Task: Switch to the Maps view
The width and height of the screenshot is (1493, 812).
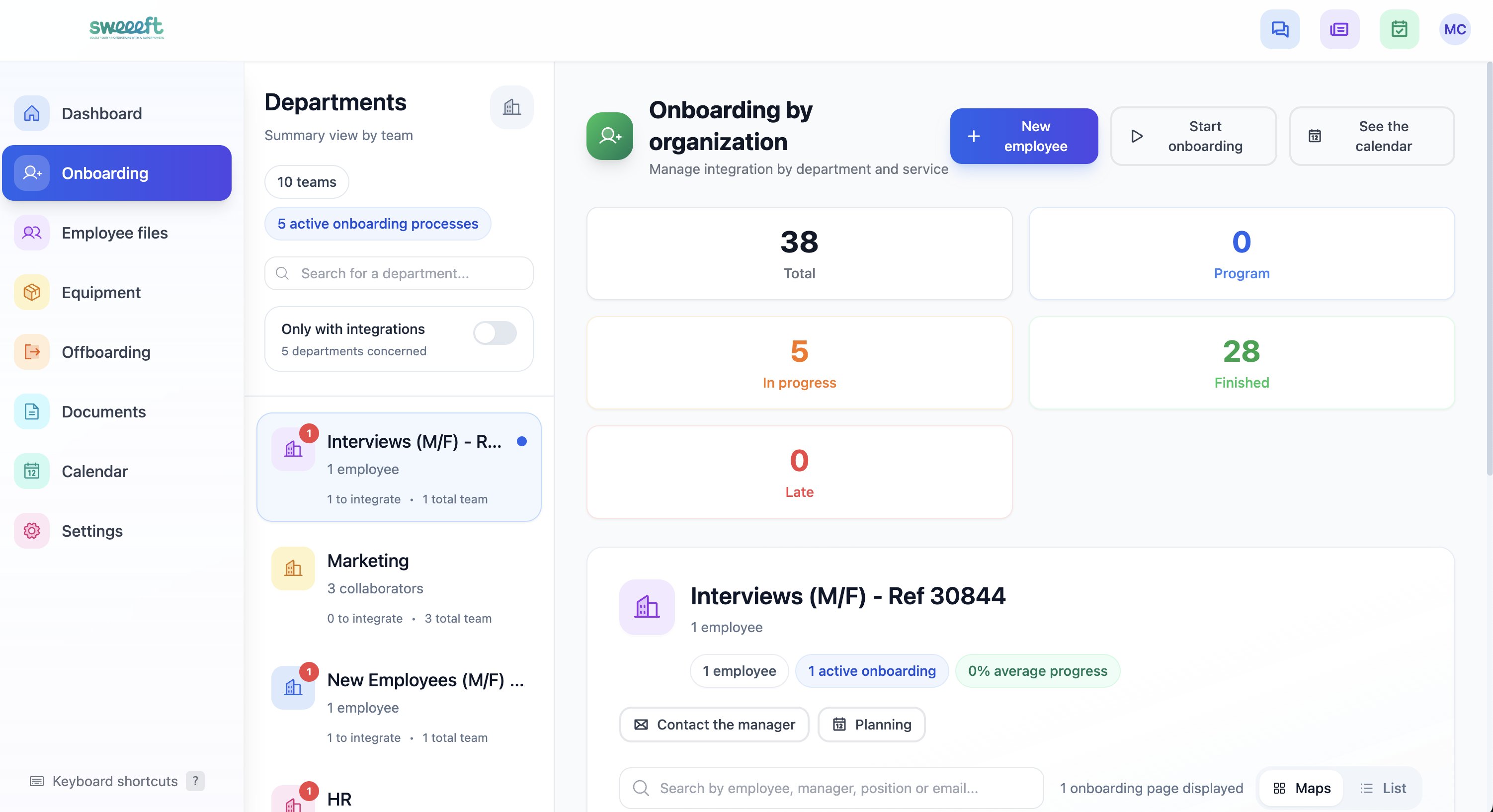Action: (x=1300, y=788)
